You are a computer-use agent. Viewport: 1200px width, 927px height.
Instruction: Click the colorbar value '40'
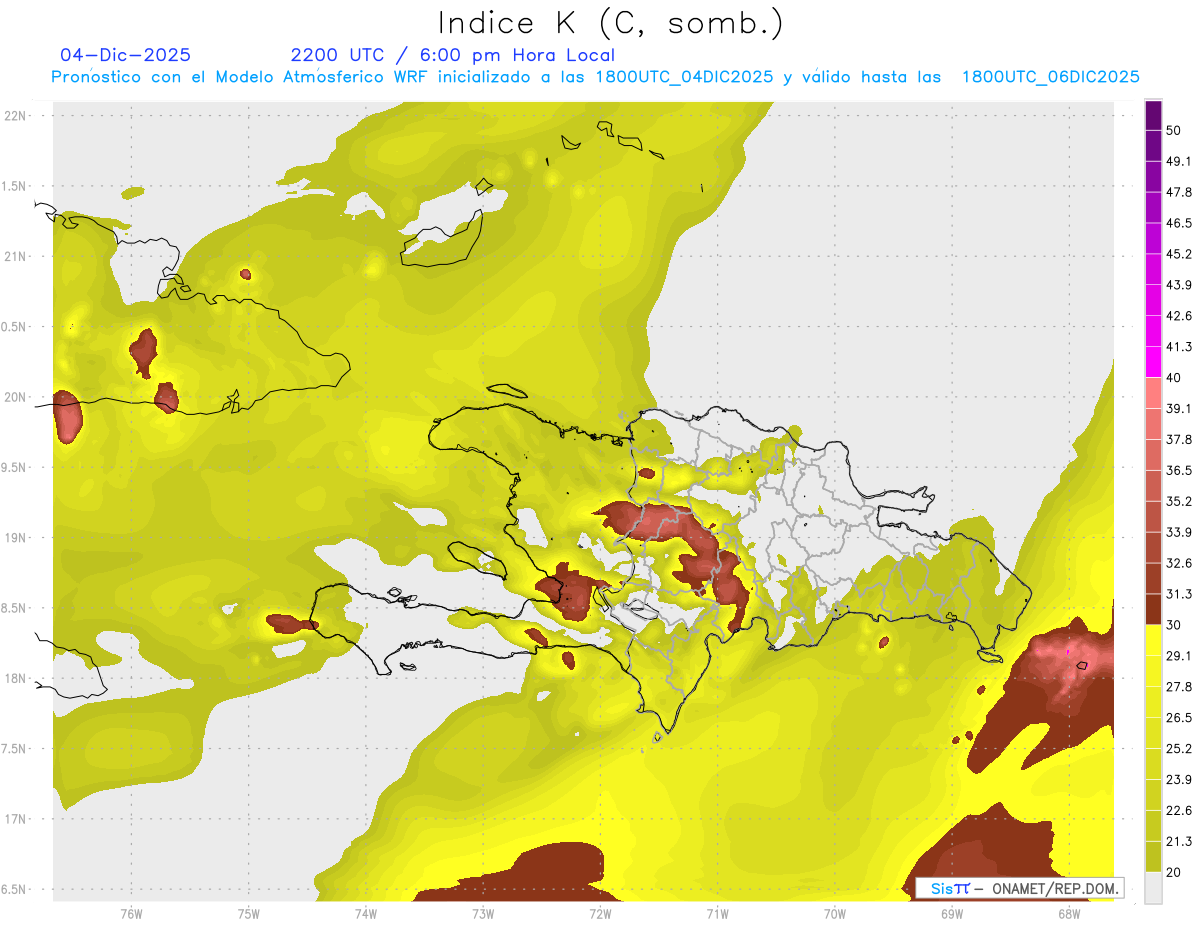pyautogui.click(x=1173, y=378)
